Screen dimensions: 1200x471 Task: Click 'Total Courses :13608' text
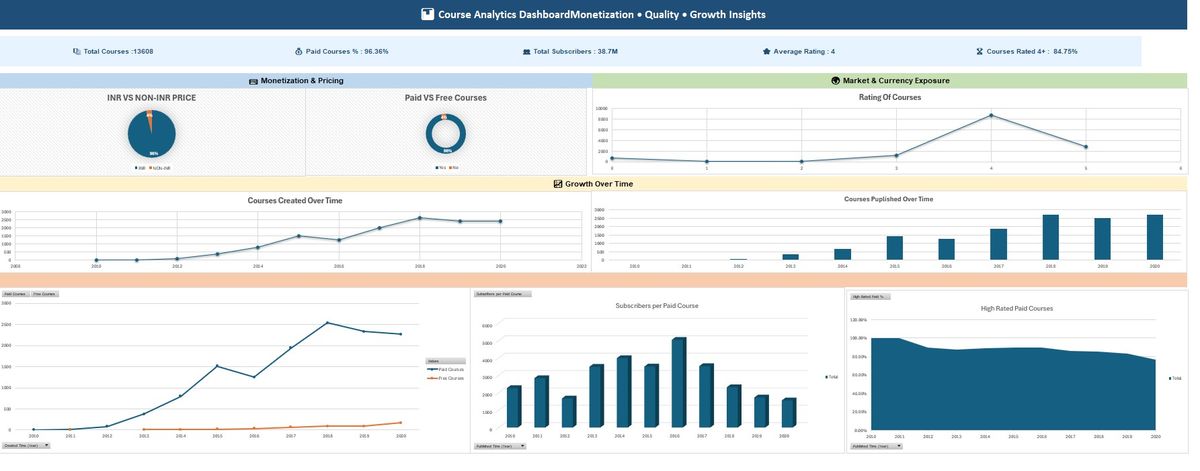point(118,51)
